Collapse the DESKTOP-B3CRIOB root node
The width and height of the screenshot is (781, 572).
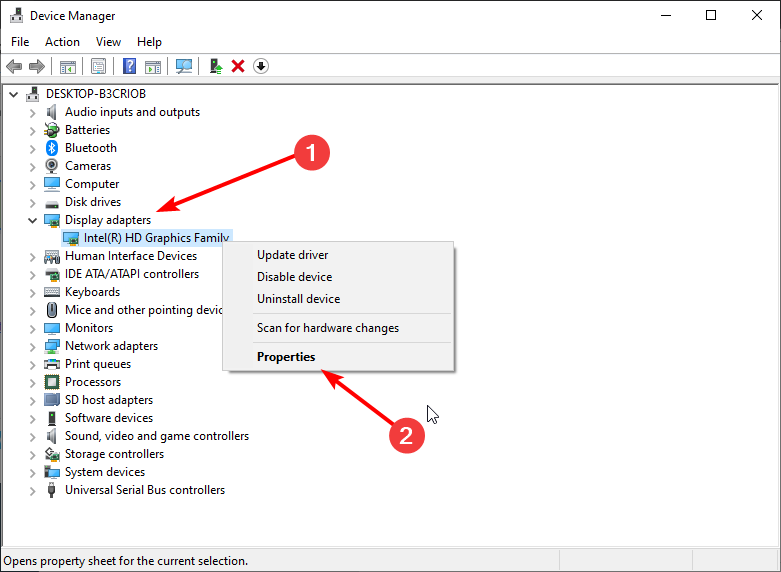pyautogui.click(x=14, y=94)
